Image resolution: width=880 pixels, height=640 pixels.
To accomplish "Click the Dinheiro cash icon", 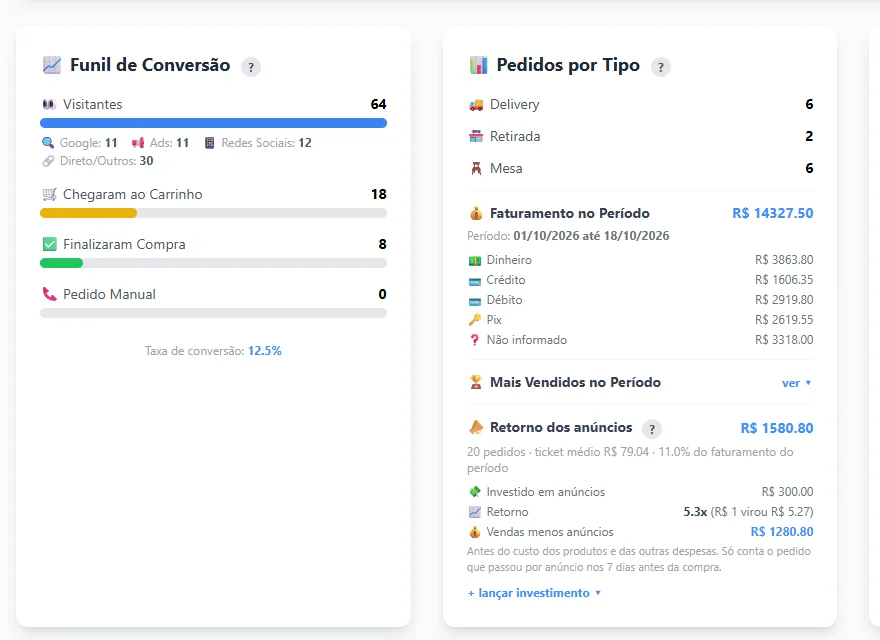I will tap(475, 260).
